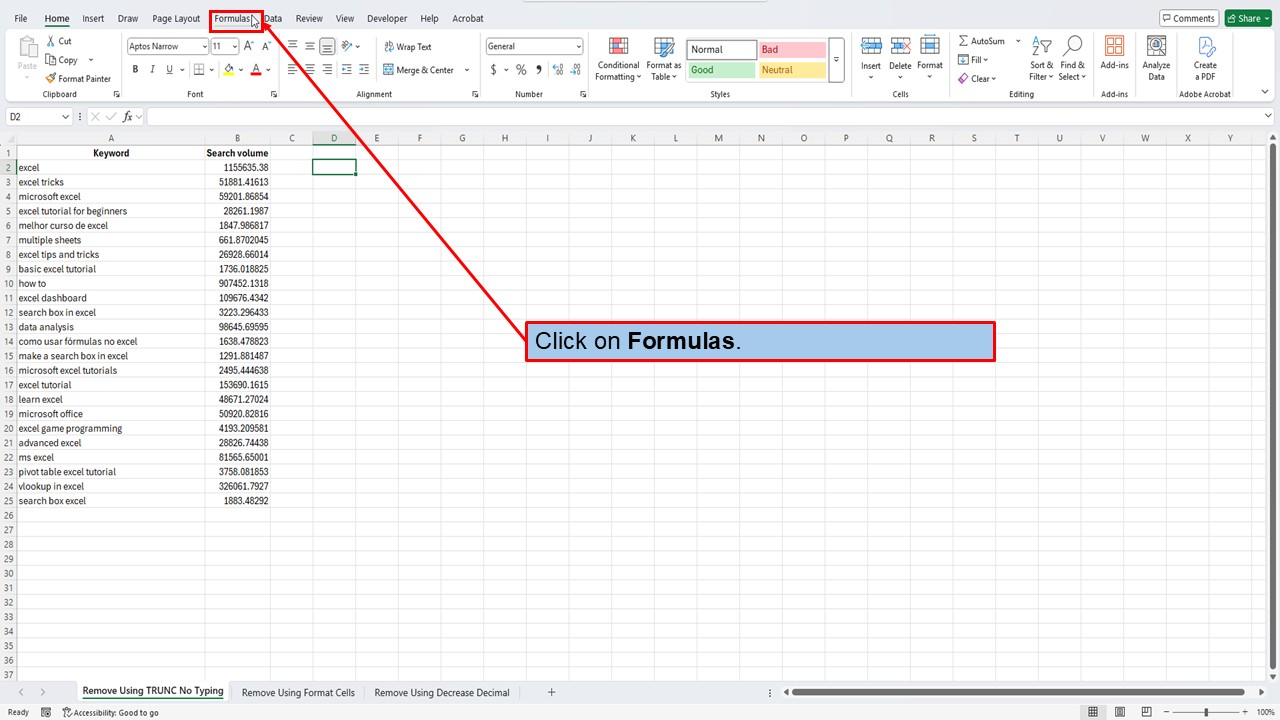Toggle bold formatting
The image size is (1280, 720).
pos(135,69)
